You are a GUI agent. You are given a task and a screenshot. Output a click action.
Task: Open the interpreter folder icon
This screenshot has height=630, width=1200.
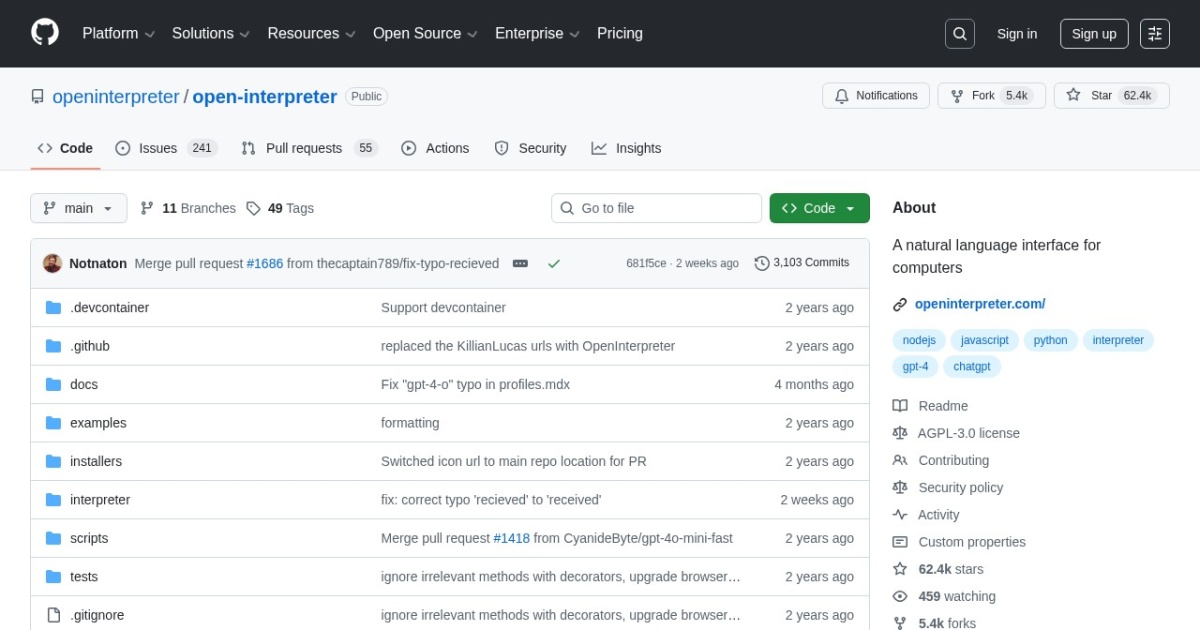click(53, 499)
